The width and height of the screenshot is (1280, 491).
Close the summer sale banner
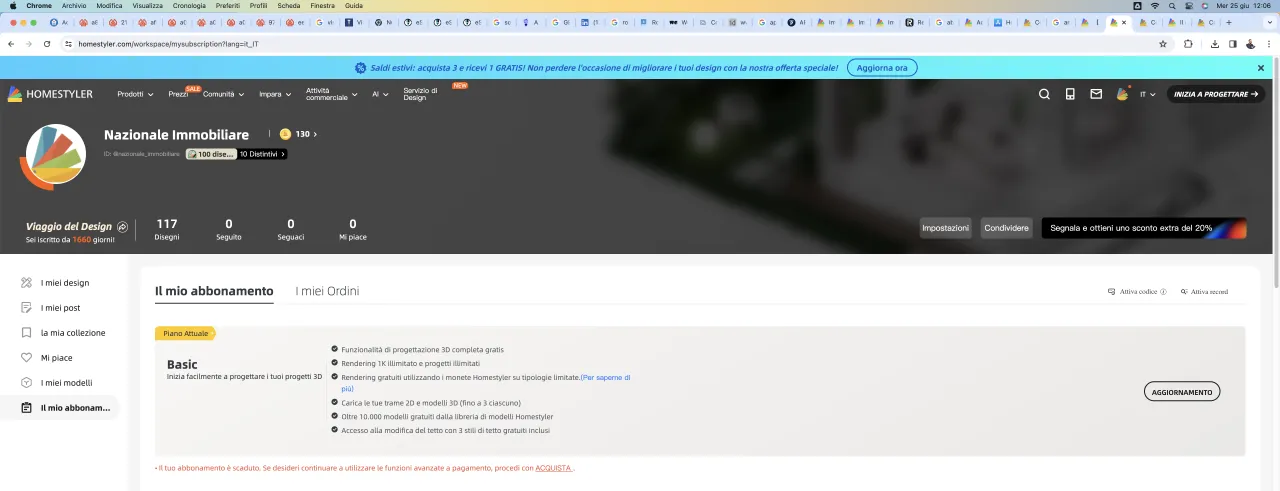click(x=1261, y=68)
